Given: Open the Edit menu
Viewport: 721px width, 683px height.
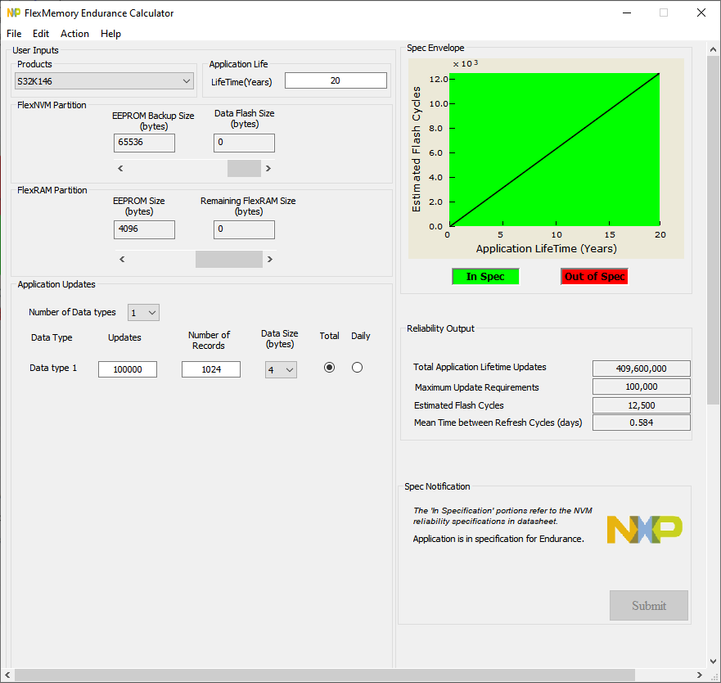Looking at the screenshot, I should coord(40,34).
